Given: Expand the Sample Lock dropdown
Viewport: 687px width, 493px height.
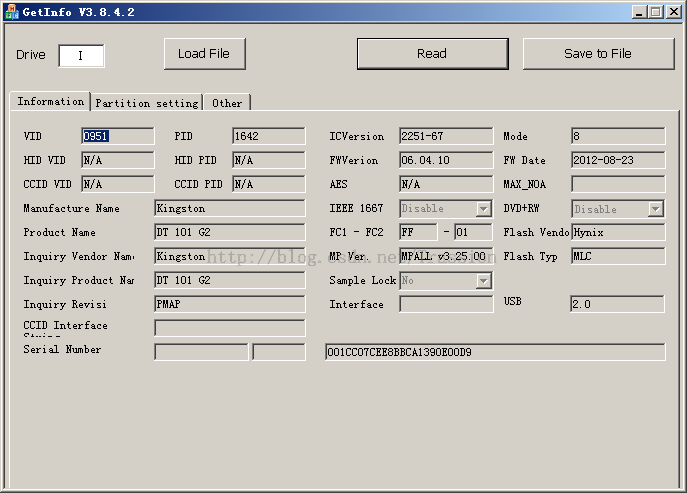Looking at the screenshot, I should [x=483, y=280].
